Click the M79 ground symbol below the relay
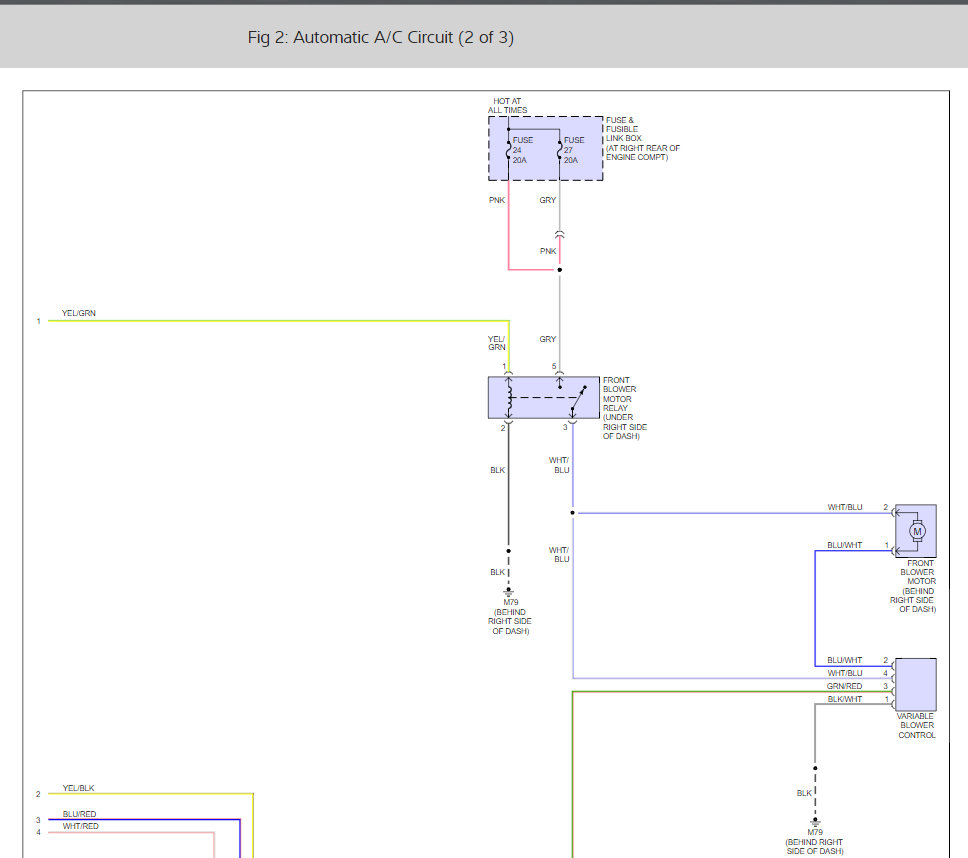 [508, 591]
